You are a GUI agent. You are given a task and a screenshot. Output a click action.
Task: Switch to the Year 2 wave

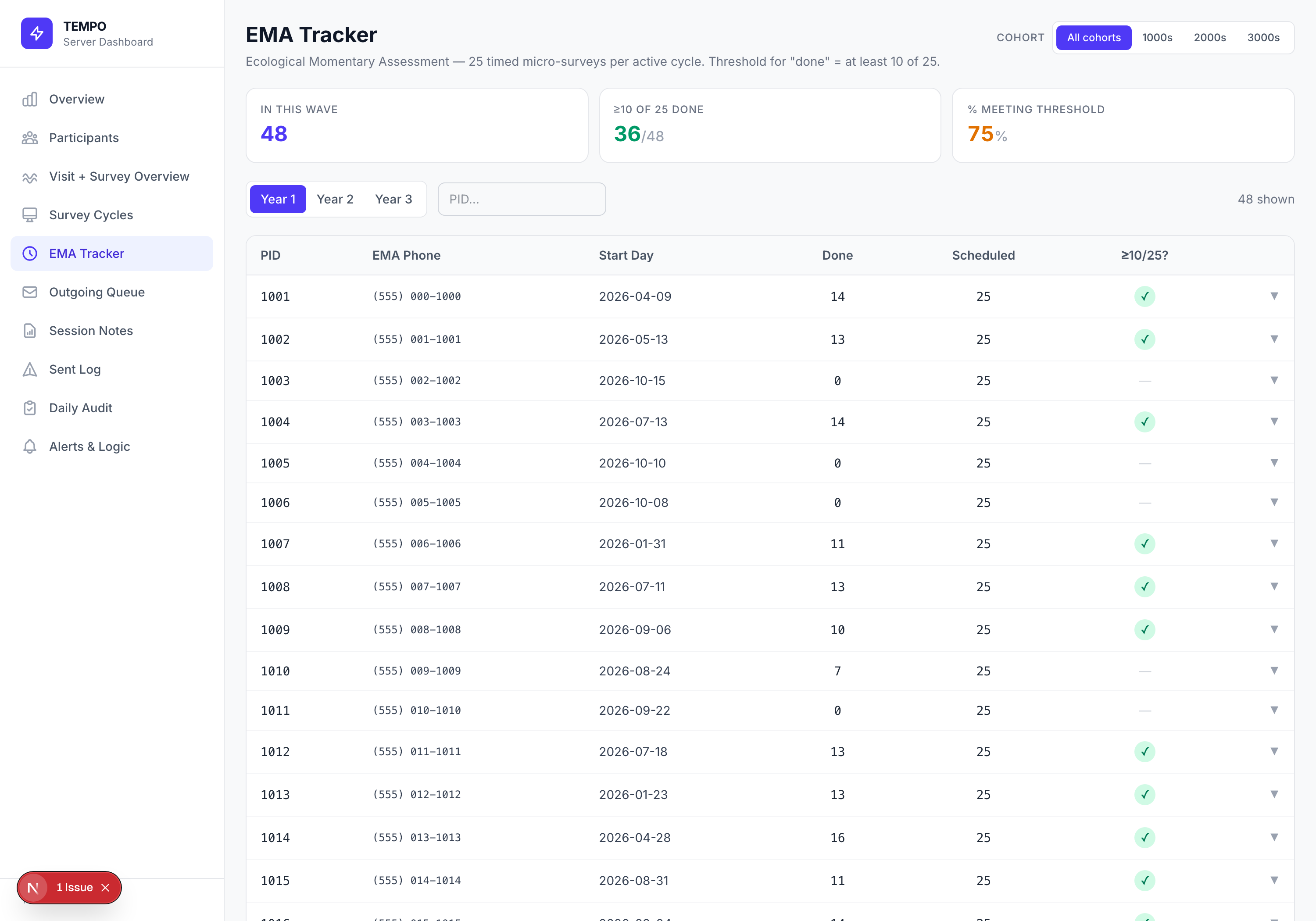[335, 200]
